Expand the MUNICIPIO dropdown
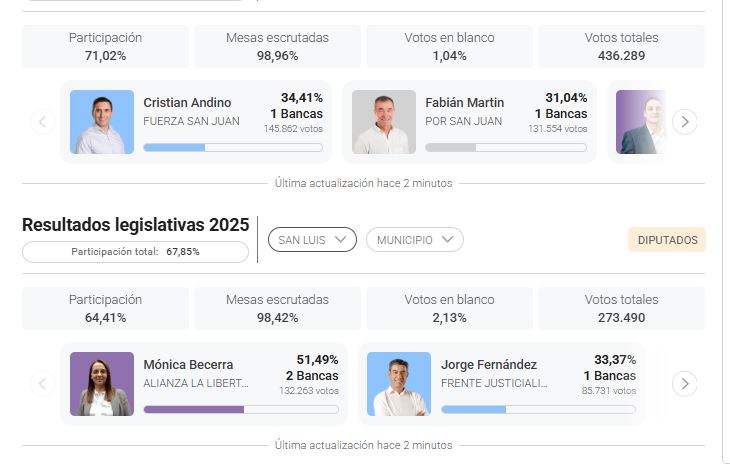This screenshot has width=730, height=475. coord(414,240)
